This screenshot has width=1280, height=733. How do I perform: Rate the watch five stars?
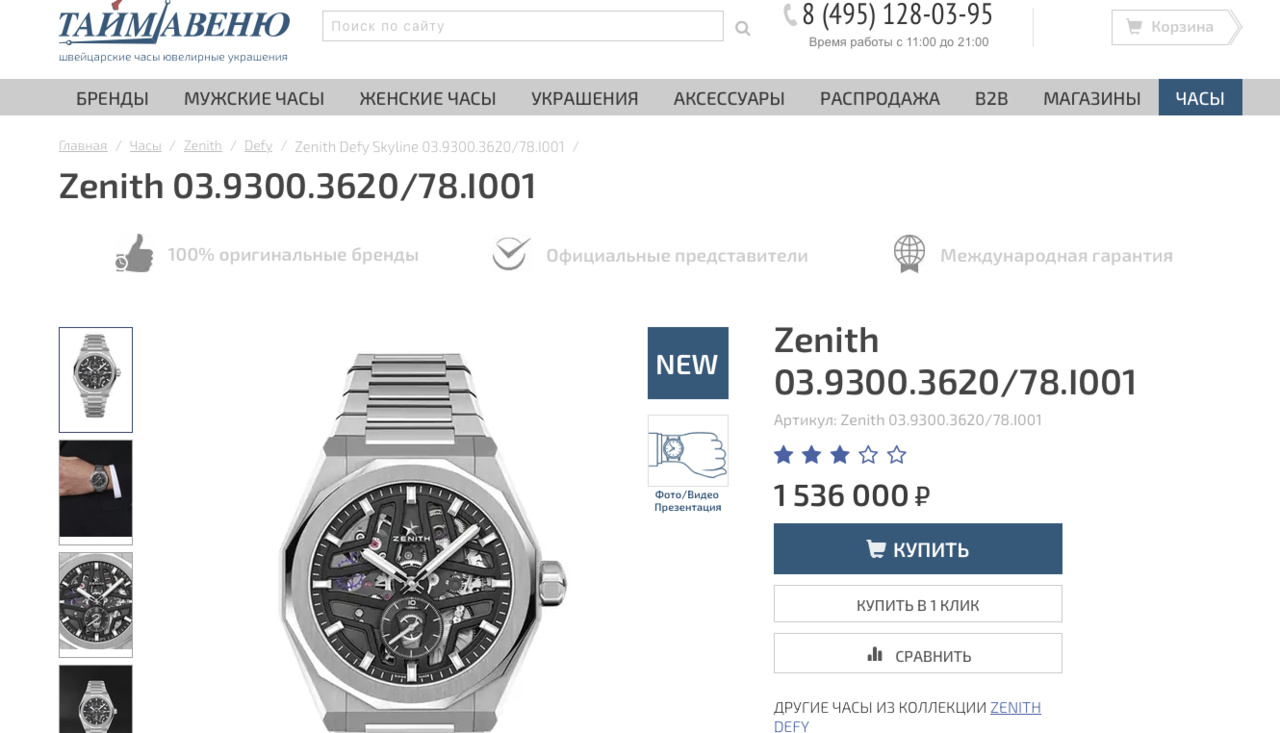tap(897, 455)
